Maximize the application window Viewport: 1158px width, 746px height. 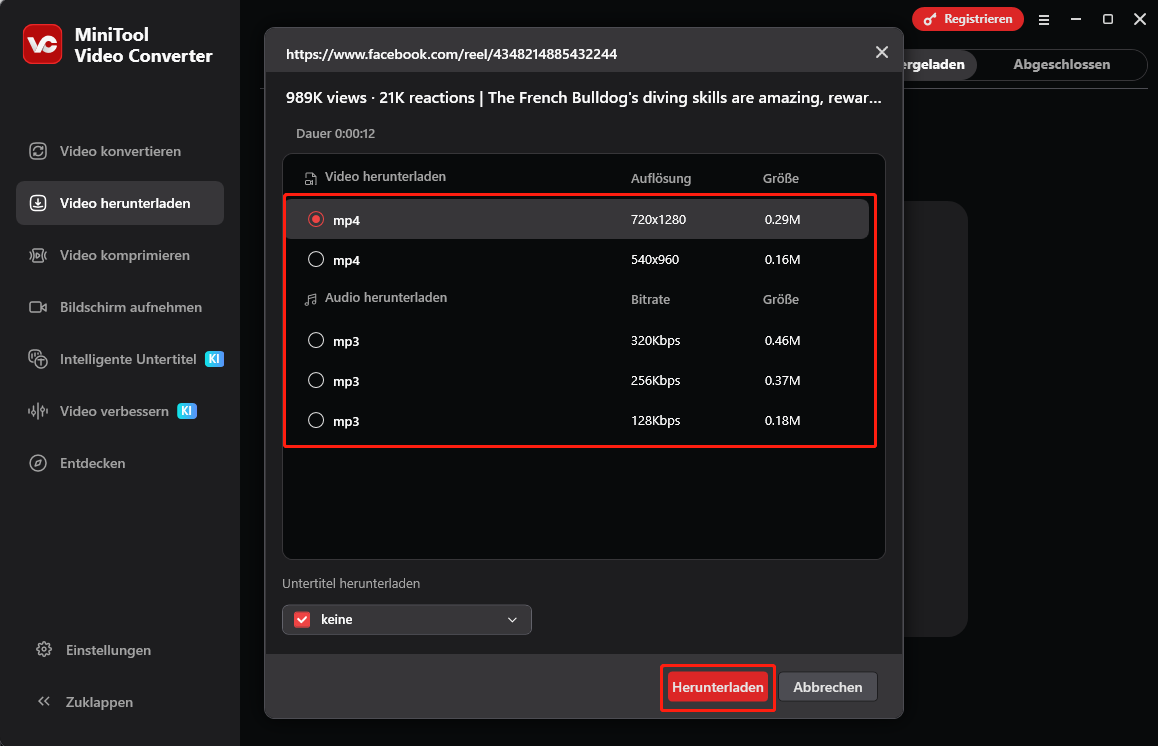1108,19
